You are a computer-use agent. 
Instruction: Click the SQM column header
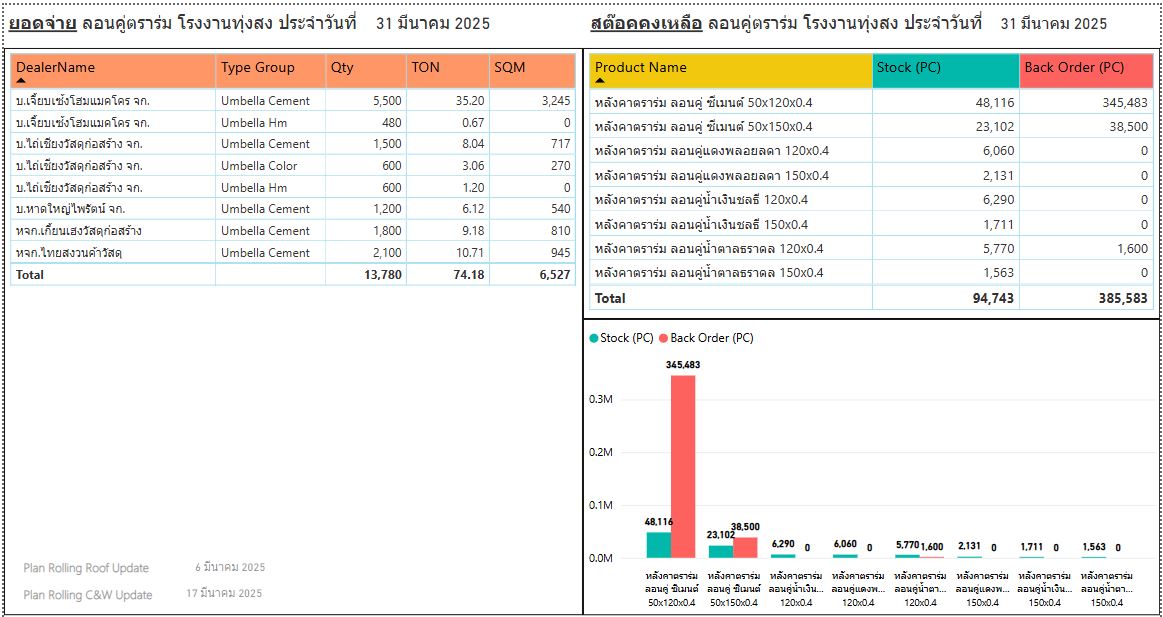(509, 68)
